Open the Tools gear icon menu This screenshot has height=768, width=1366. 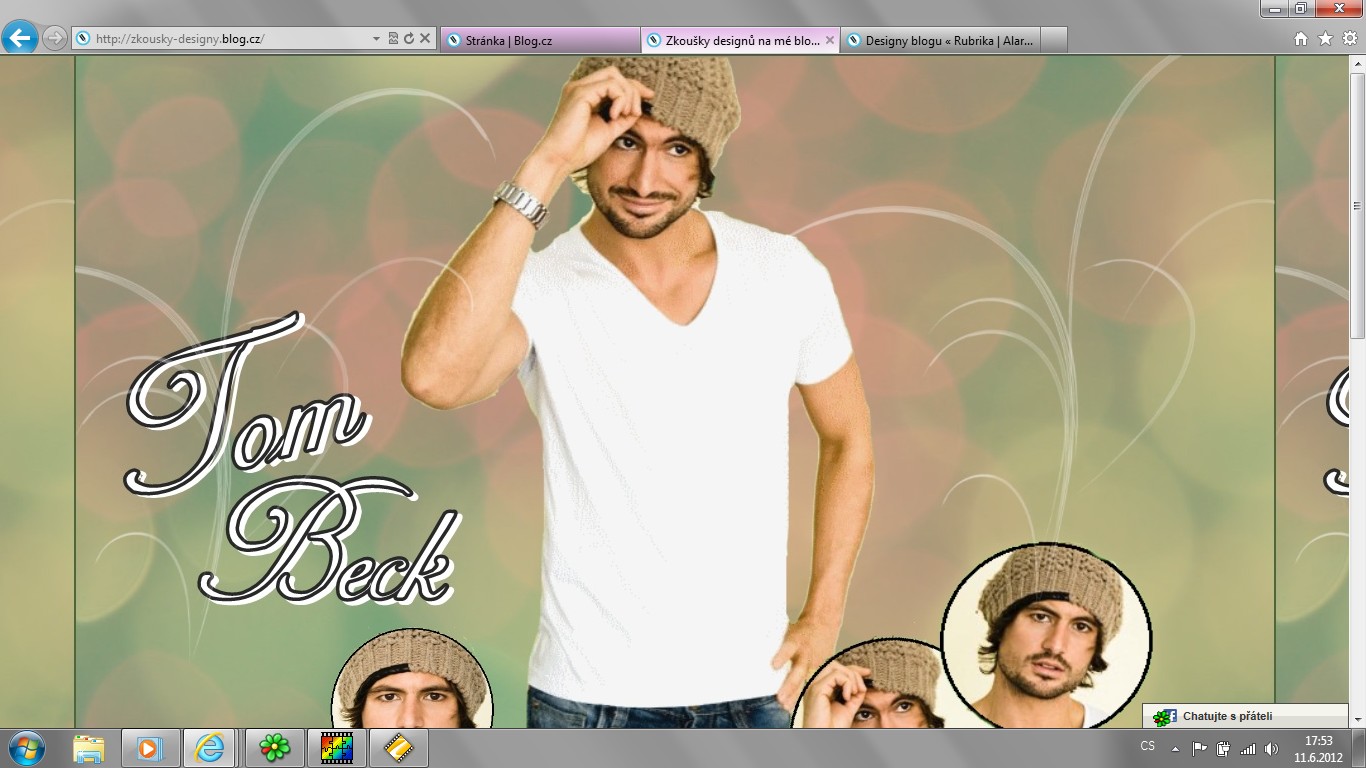click(1349, 39)
